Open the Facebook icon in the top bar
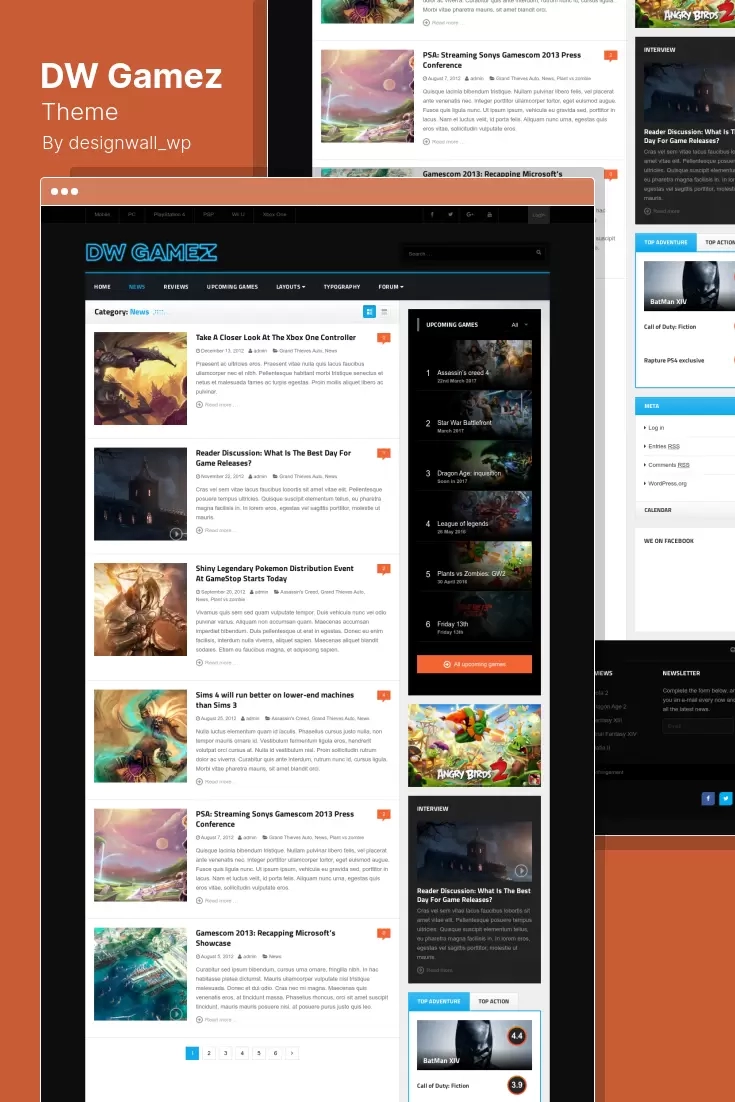735x1102 pixels. point(432,214)
